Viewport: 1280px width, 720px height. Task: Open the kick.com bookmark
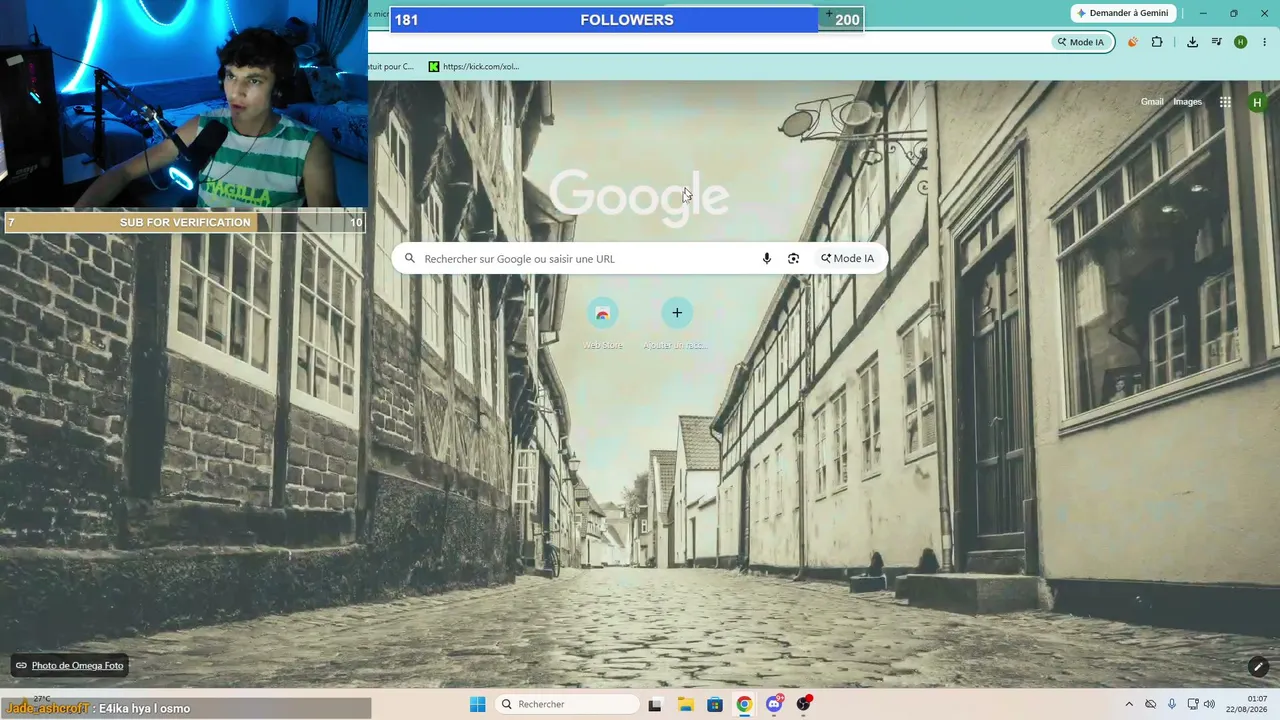[474, 66]
